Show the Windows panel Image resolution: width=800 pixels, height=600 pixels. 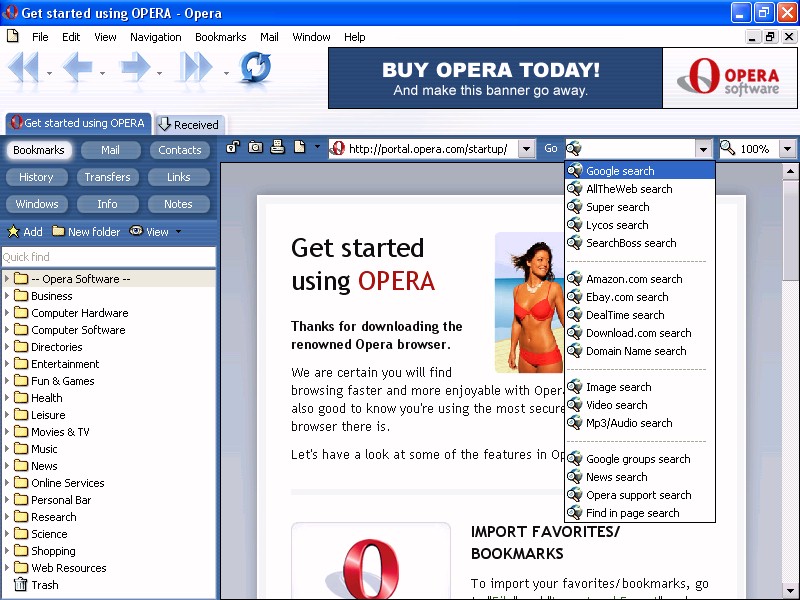[36, 204]
